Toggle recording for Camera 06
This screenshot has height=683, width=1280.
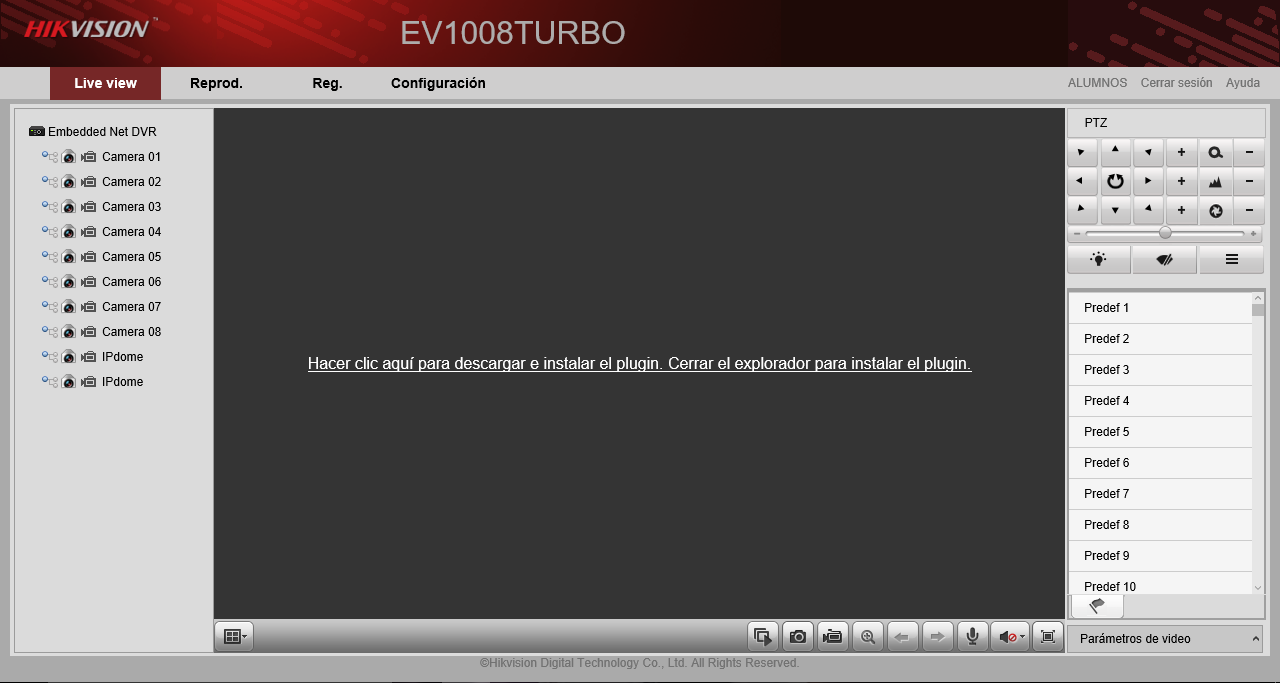click(x=88, y=282)
